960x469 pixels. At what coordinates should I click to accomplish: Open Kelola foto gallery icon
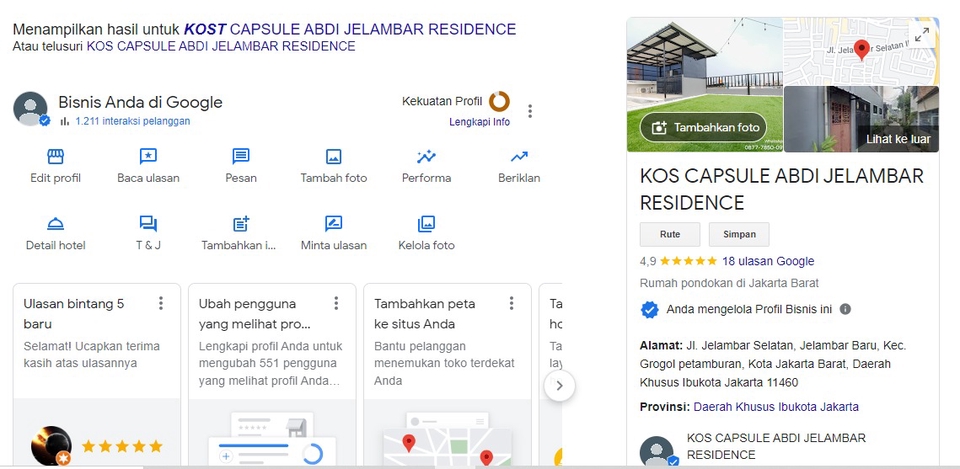pyautogui.click(x=426, y=224)
